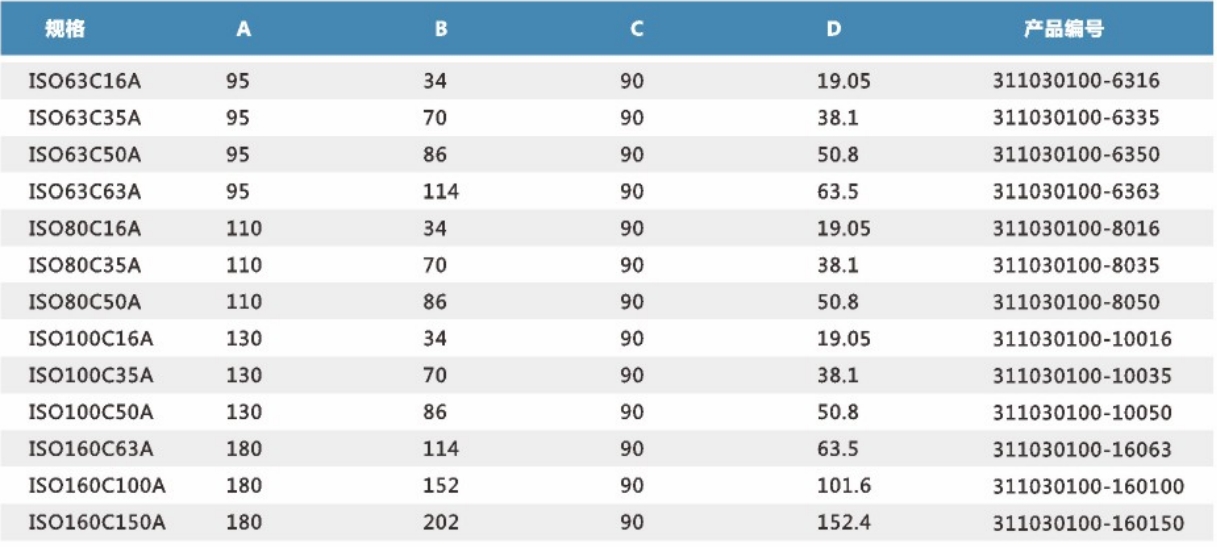The height and width of the screenshot is (547, 1217).
Task: Click the 152.4 value in column D
Action: tap(843, 524)
